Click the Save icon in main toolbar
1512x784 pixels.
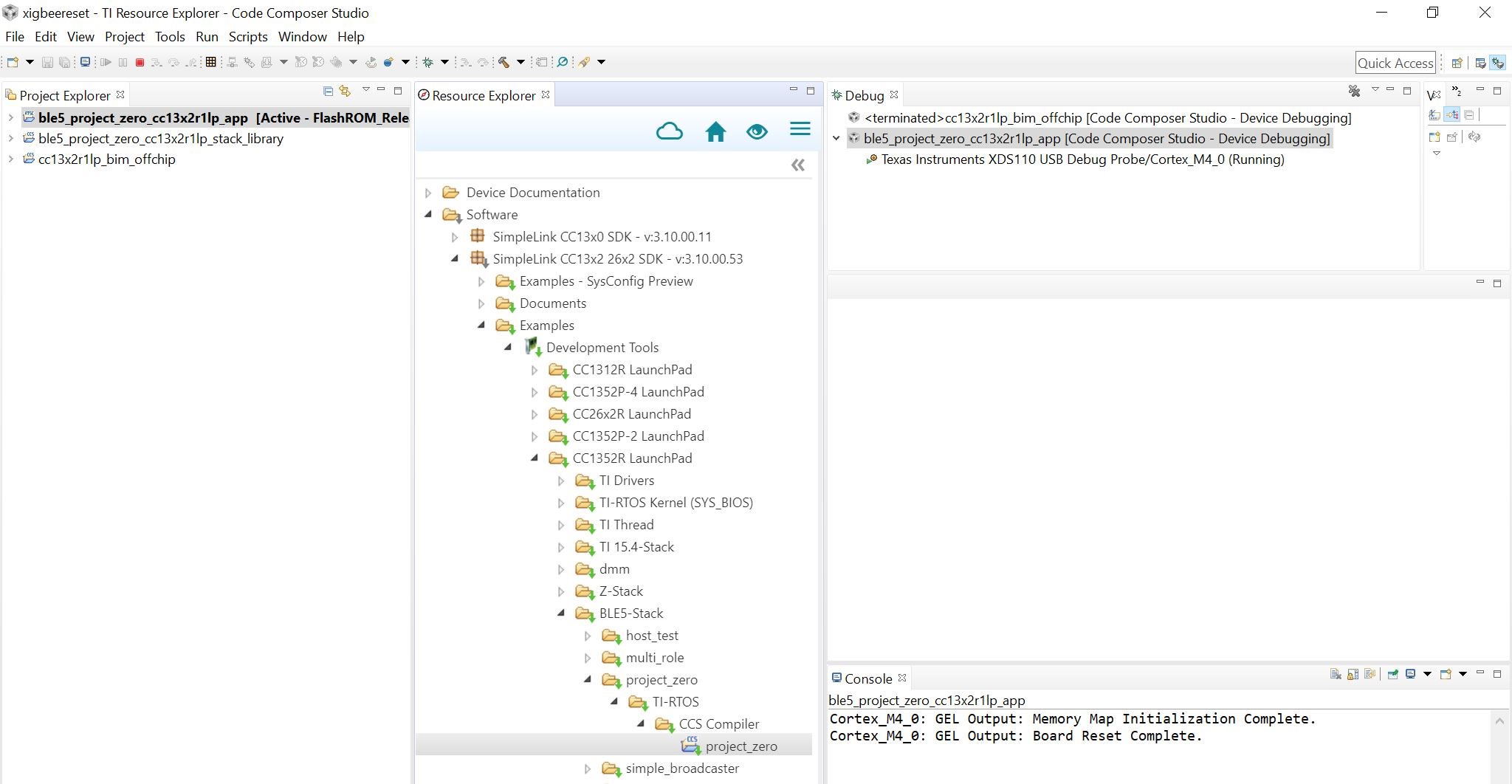pos(47,63)
